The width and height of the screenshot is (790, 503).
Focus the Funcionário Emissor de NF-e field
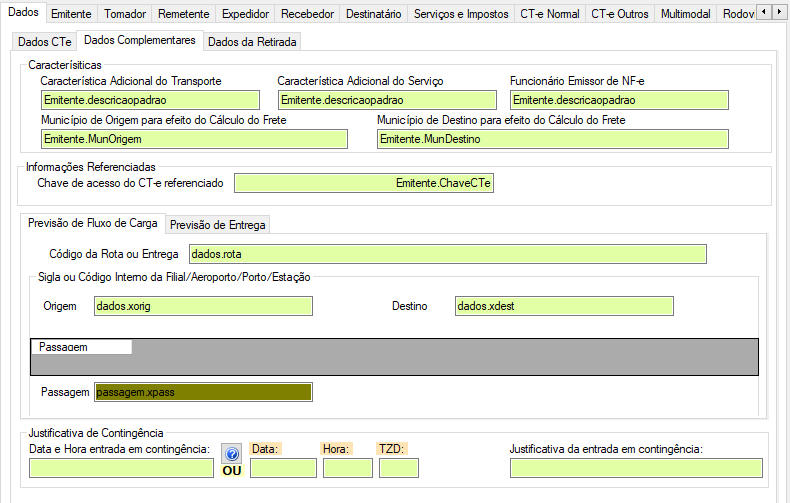pyautogui.click(x=619, y=100)
